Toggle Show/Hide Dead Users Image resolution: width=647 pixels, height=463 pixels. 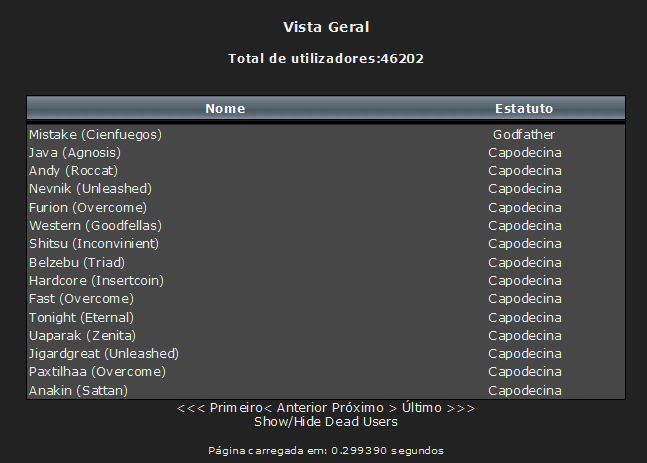click(x=326, y=422)
